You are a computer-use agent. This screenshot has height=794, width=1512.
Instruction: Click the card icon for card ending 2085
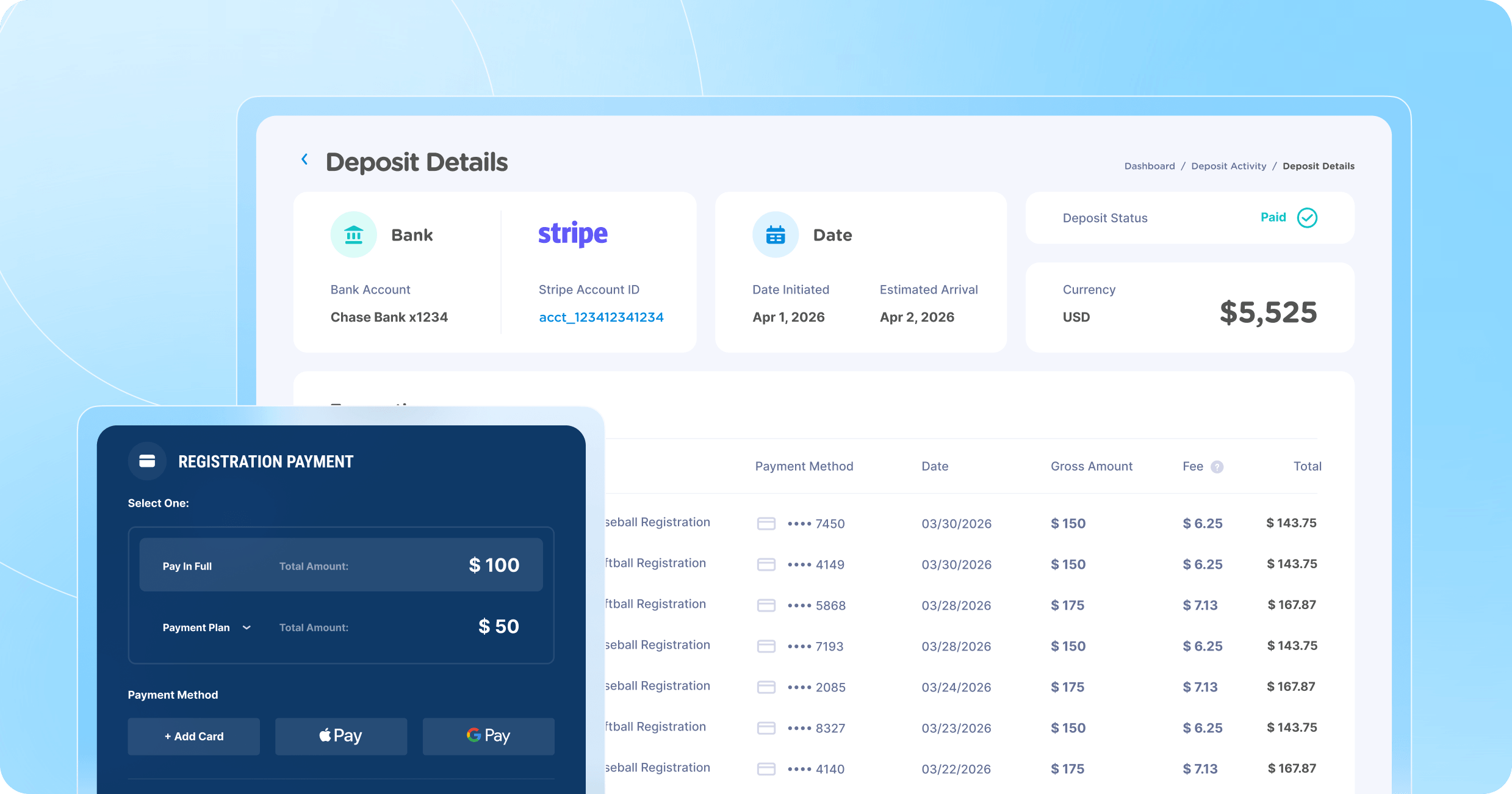766,687
